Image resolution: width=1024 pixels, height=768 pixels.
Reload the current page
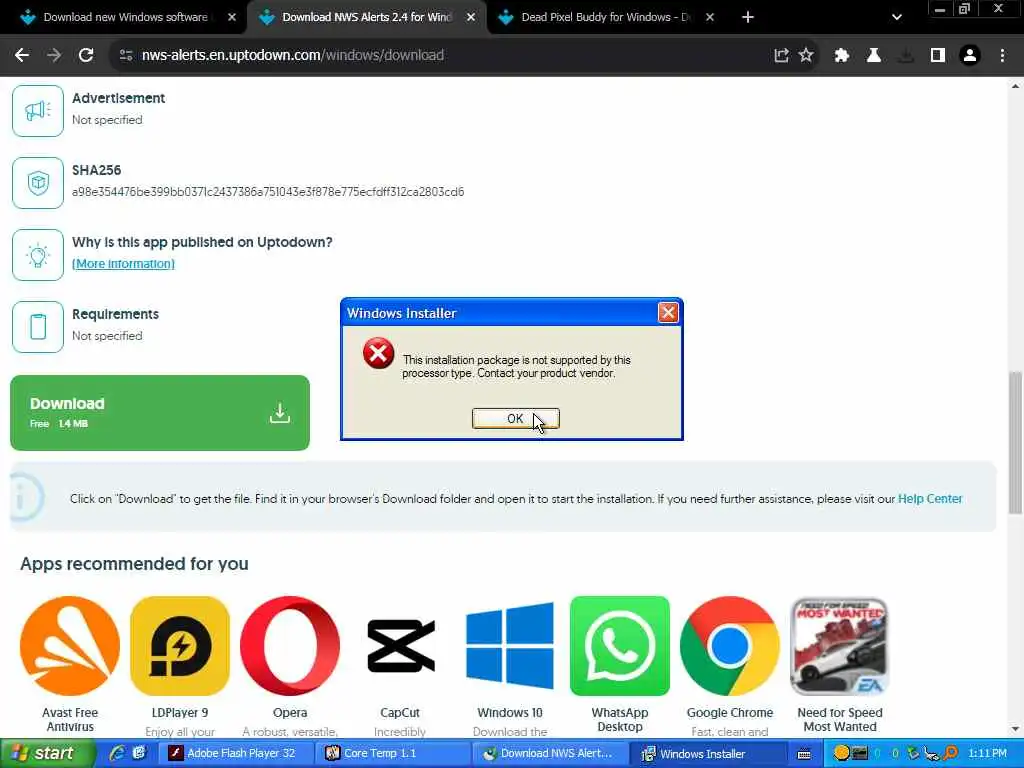[x=86, y=56]
